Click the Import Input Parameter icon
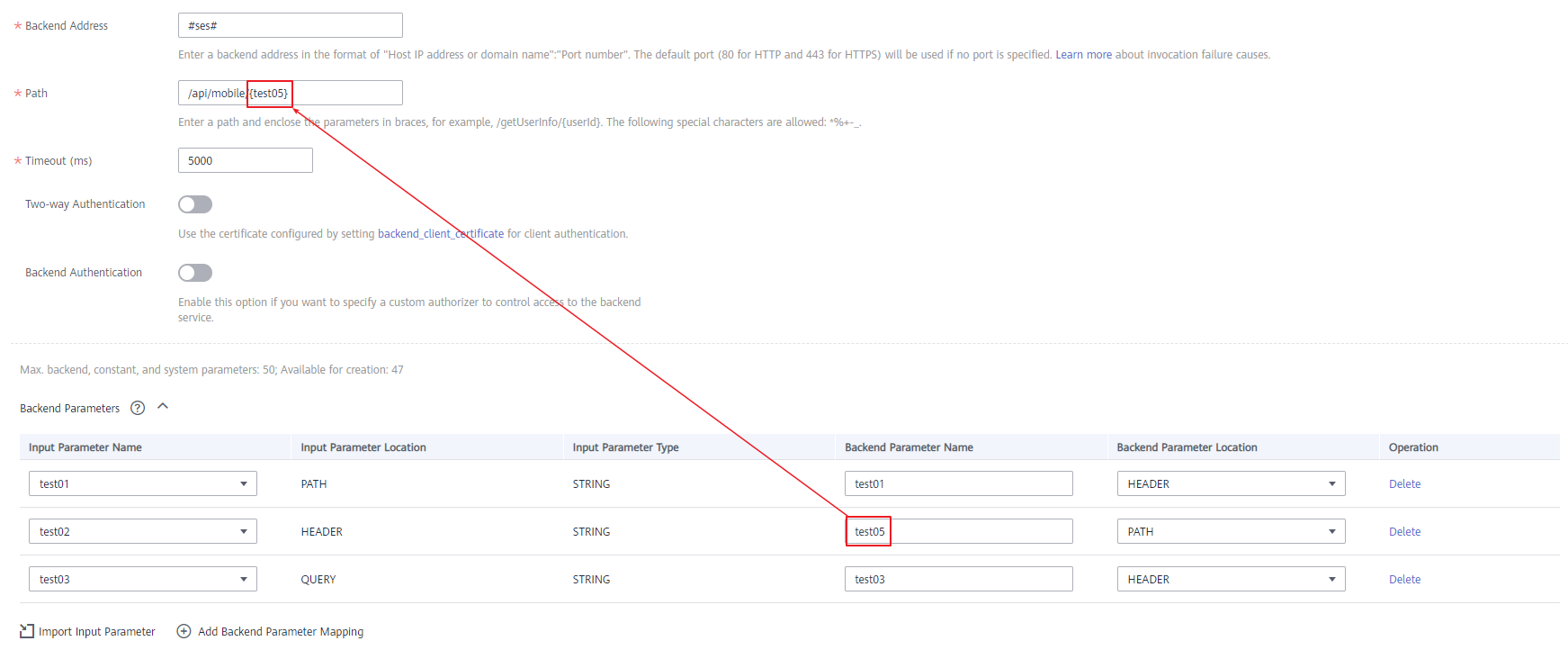 [27, 631]
